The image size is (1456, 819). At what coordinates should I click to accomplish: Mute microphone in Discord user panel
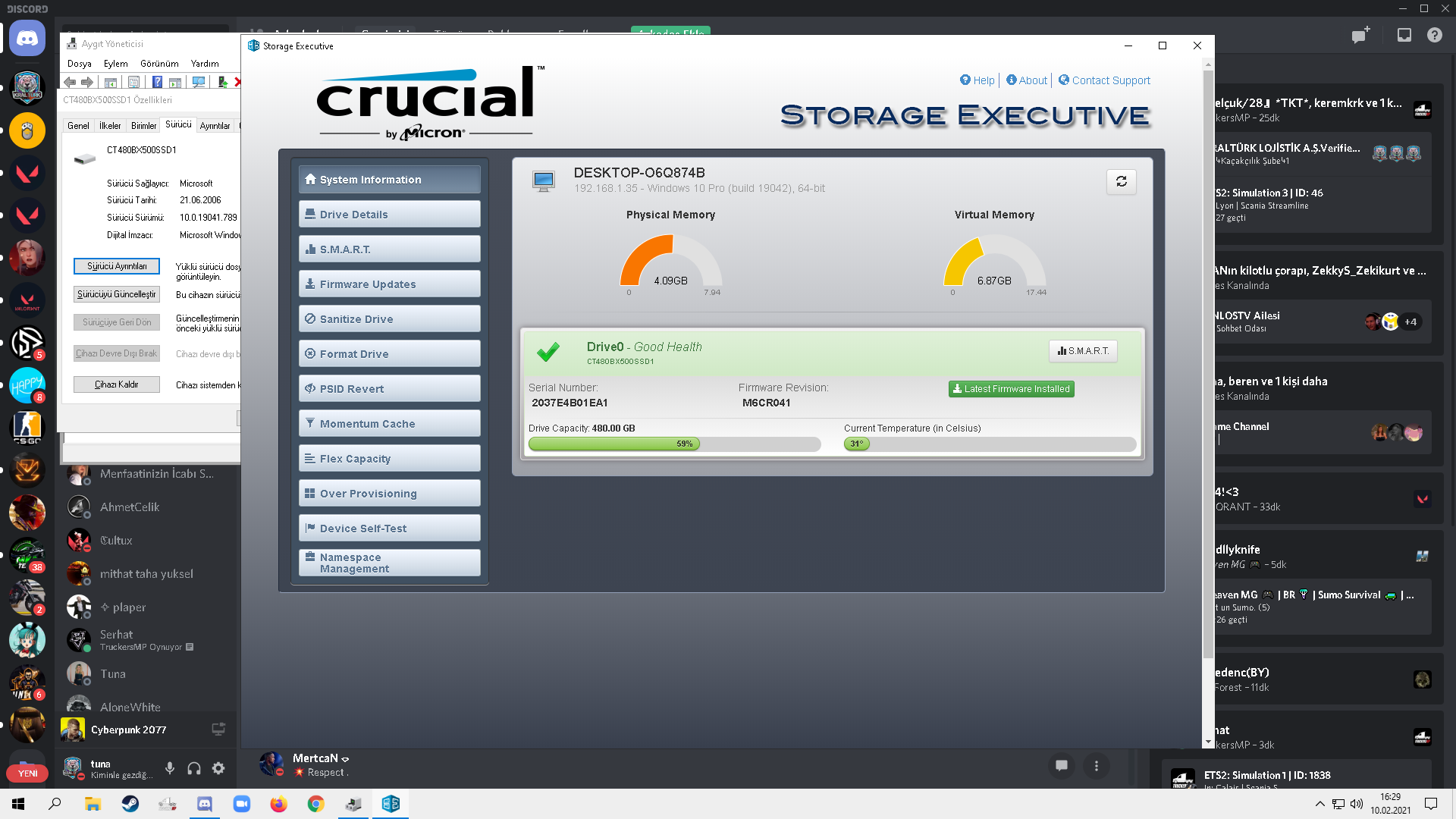coord(170,768)
